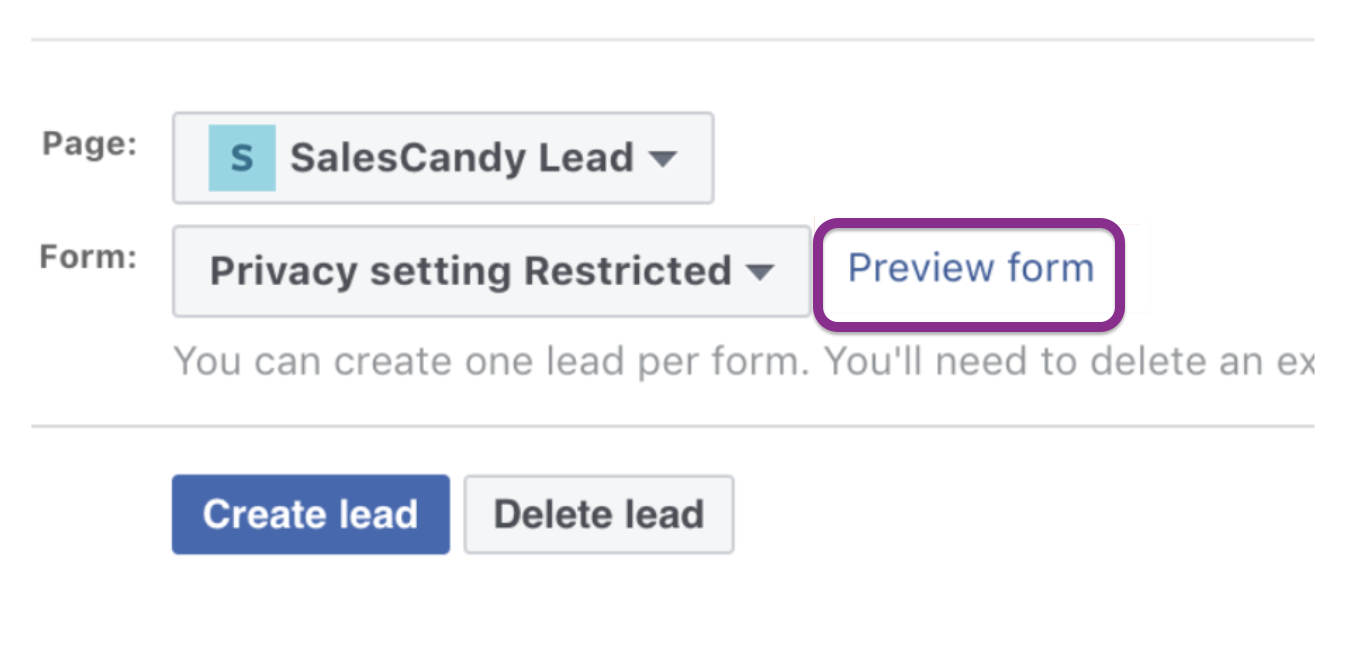Click the caret arrow beside Privacy setting Restricted
The height and width of the screenshot is (668, 1346).
point(760,272)
